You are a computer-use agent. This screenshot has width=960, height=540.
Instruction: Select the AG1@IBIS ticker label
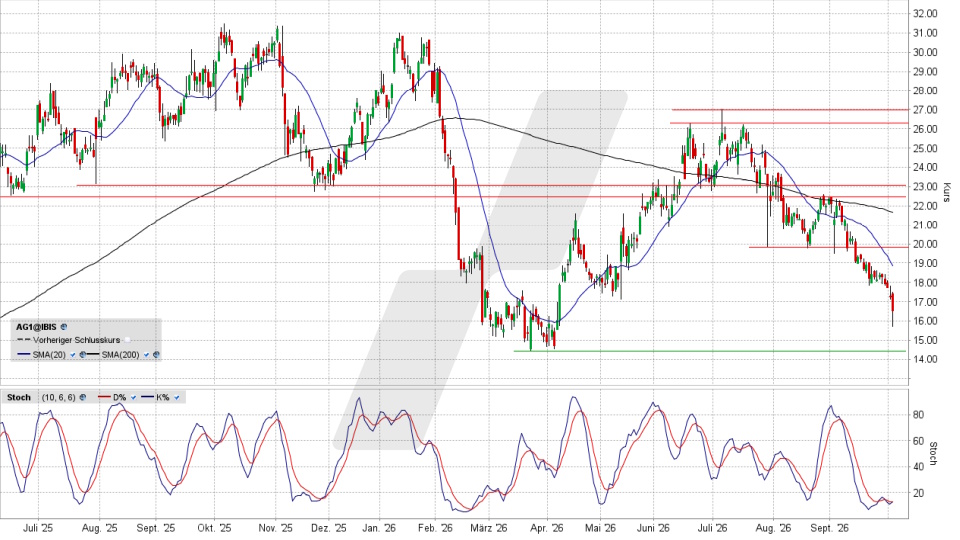pos(36,327)
